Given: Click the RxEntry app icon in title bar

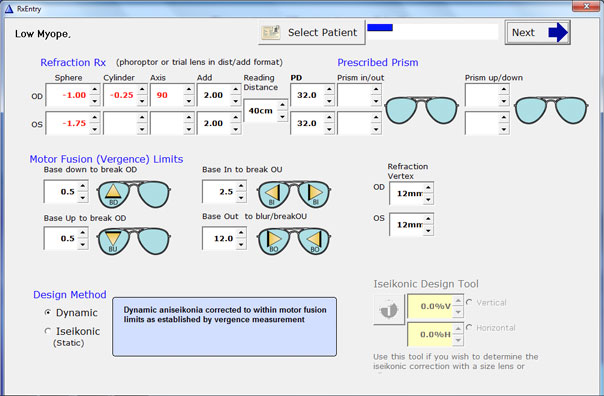Looking at the screenshot, I should click(8, 8).
